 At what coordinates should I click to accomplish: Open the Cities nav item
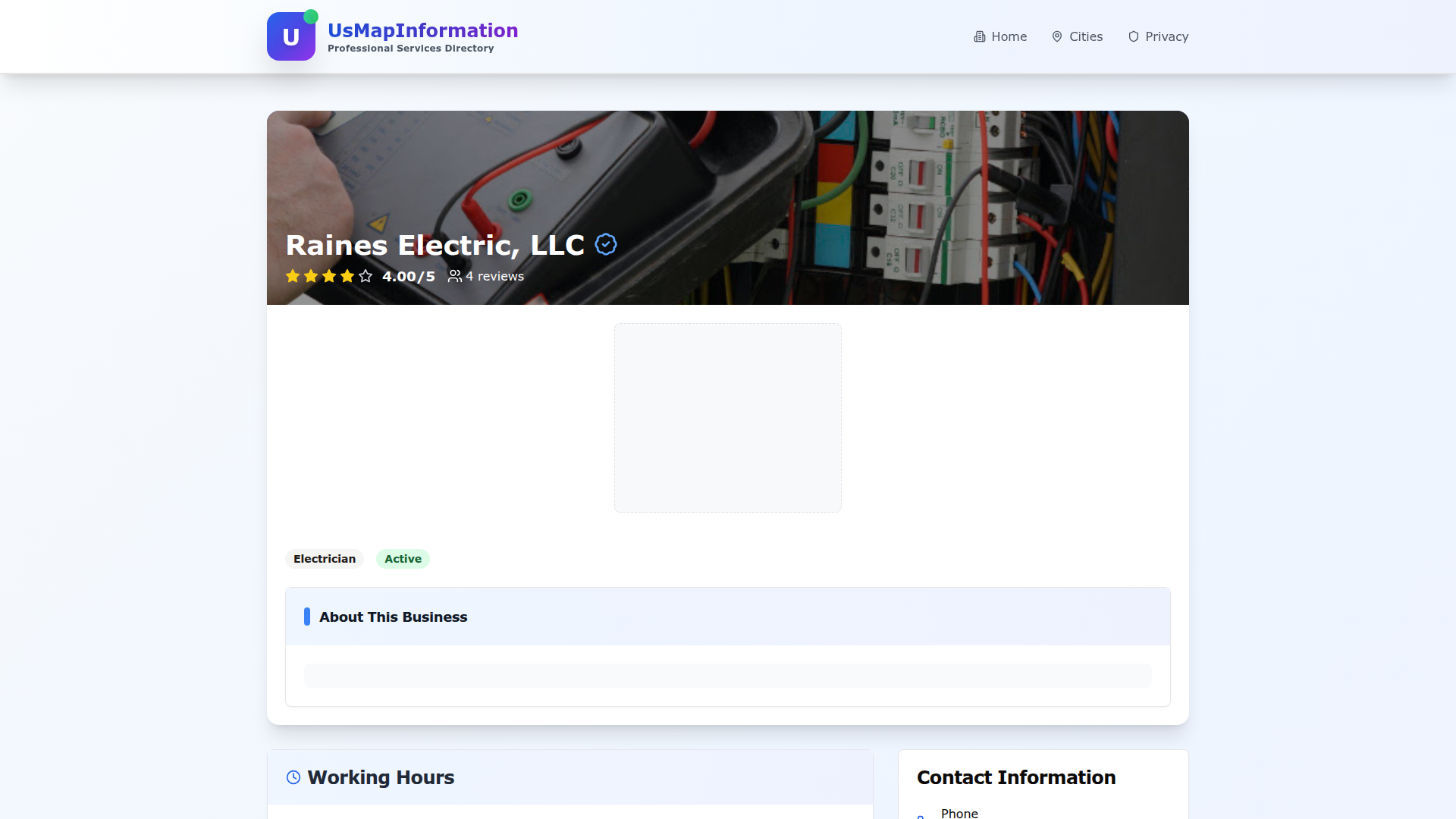[x=1077, y=36]
